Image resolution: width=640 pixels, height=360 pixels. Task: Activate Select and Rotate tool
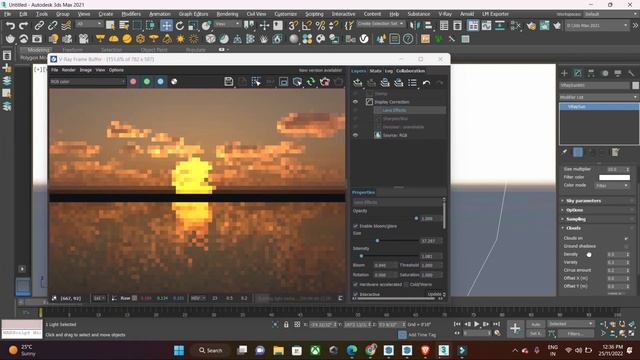pos(180,26)
